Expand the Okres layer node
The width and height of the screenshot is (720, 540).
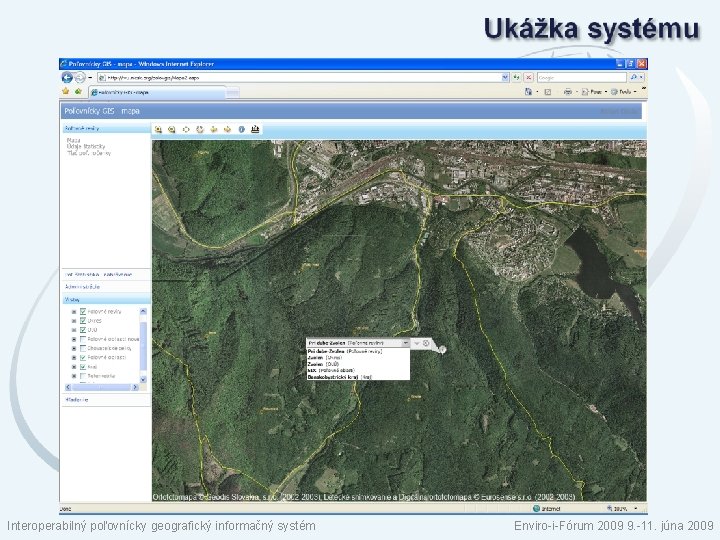[74, 321]
